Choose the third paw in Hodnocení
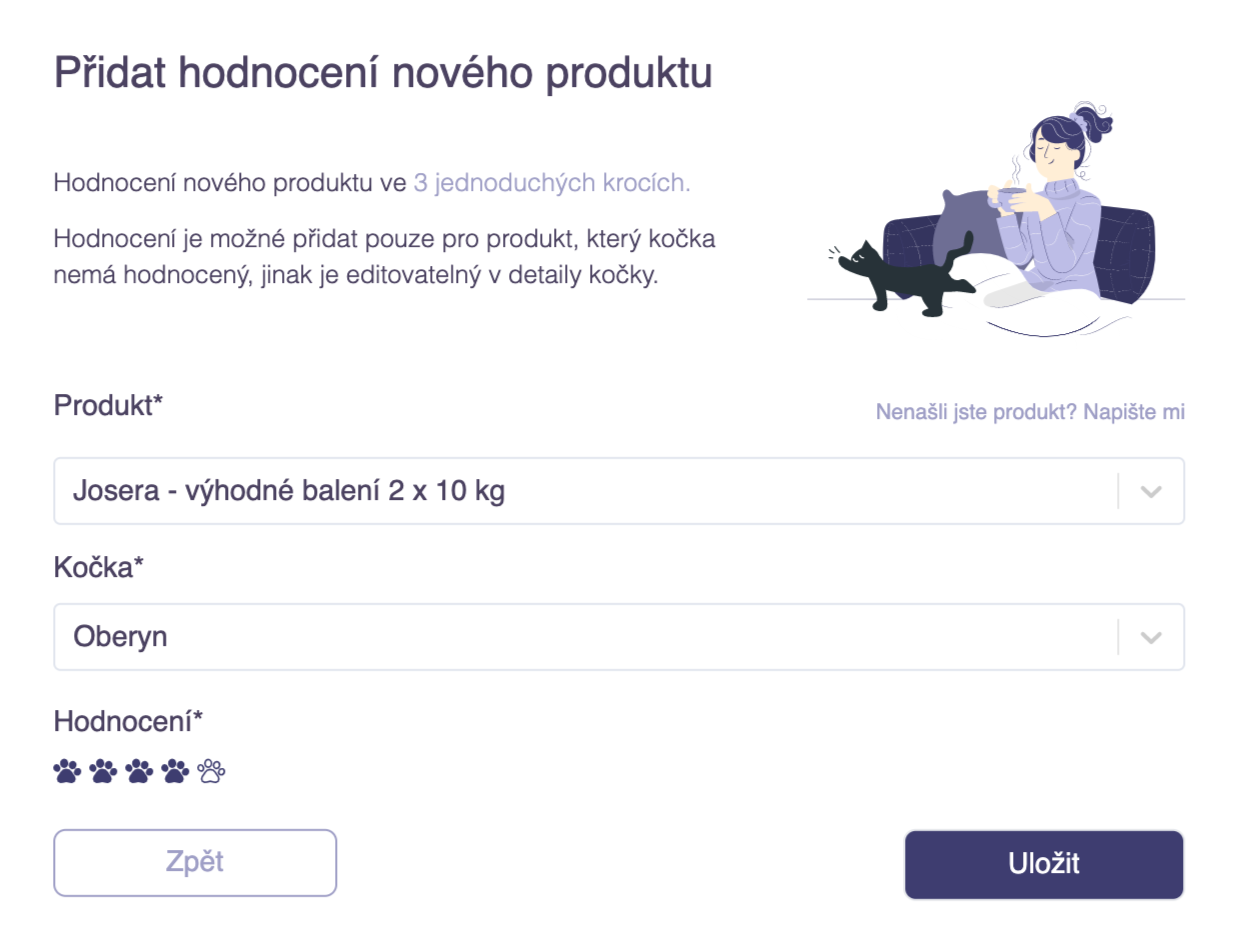This screenshot has width=1242, height=942. click(x=140, y=771)
